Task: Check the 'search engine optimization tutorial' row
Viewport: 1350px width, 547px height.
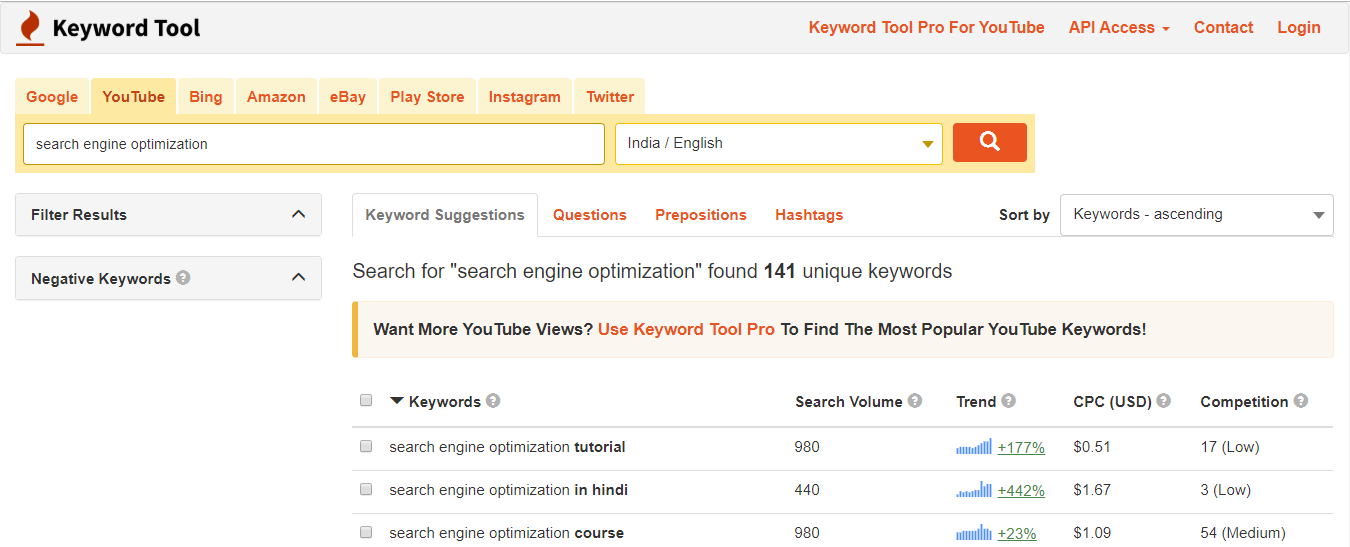Action: (366, 447)
